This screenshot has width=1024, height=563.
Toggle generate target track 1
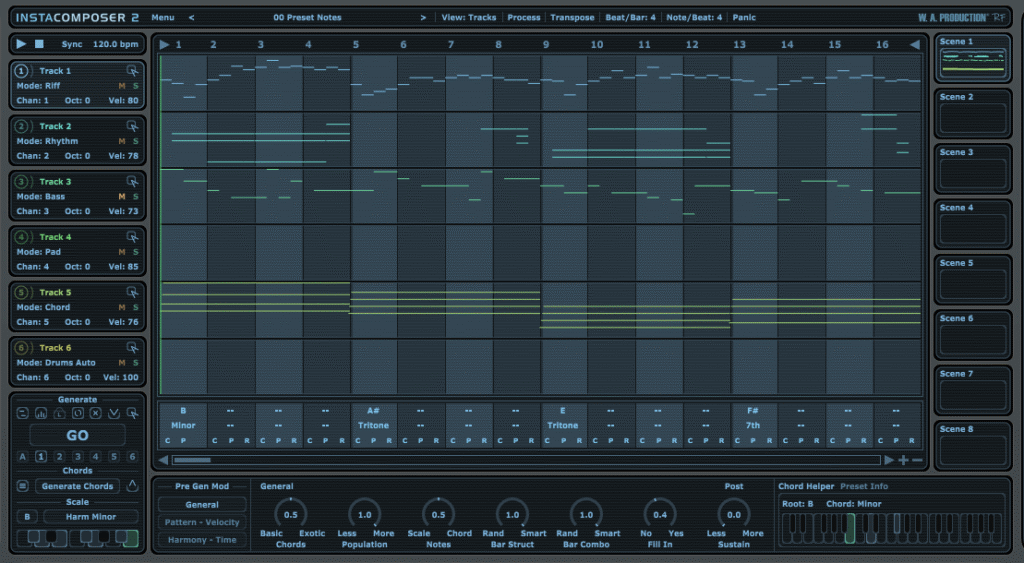(x=40, y=457)
